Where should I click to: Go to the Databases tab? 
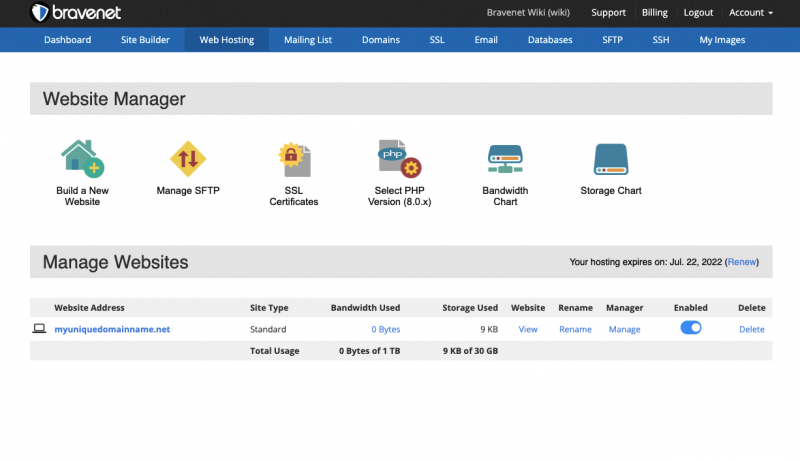(550, 40)
